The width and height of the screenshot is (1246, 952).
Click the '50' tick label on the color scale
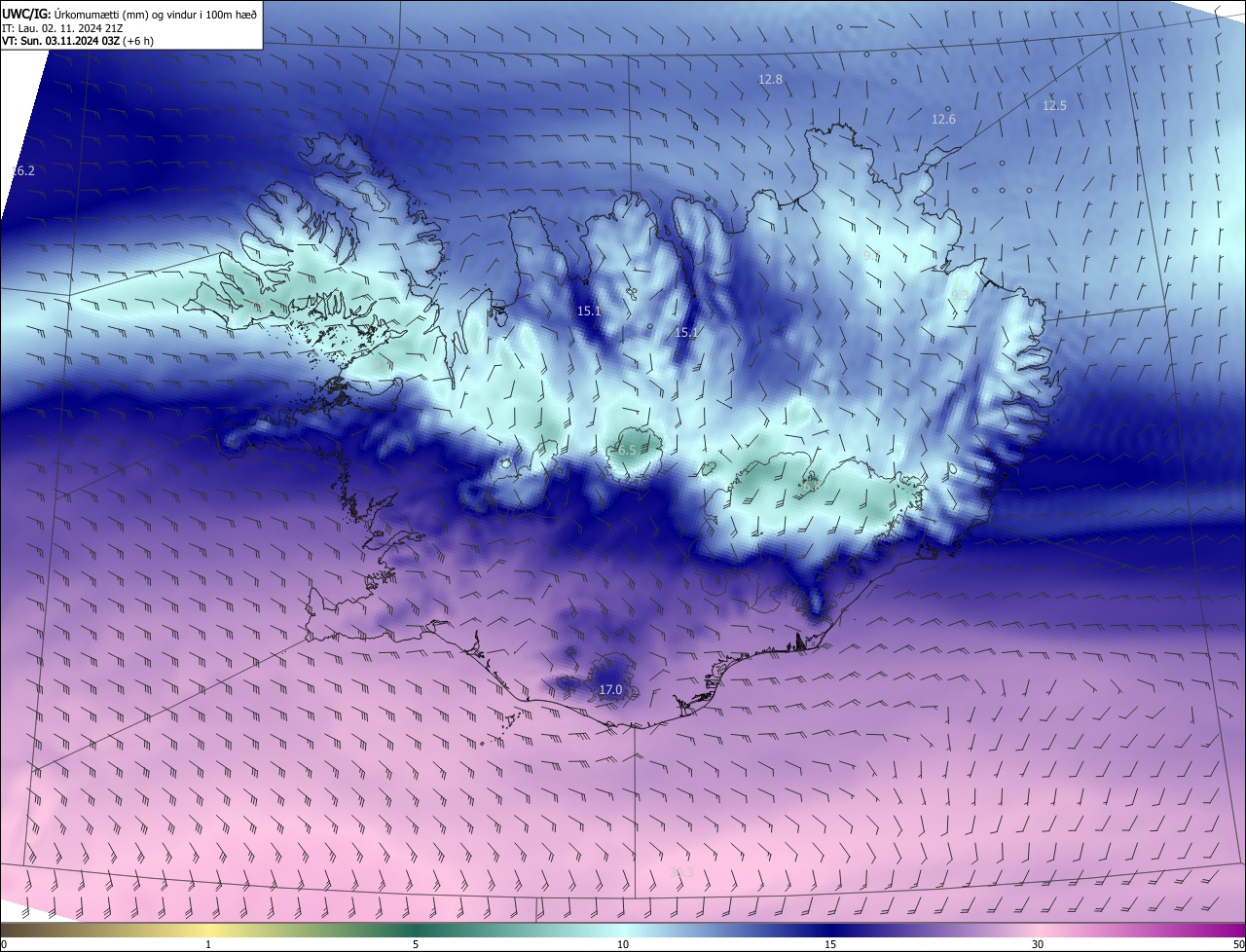(1238, 944)
